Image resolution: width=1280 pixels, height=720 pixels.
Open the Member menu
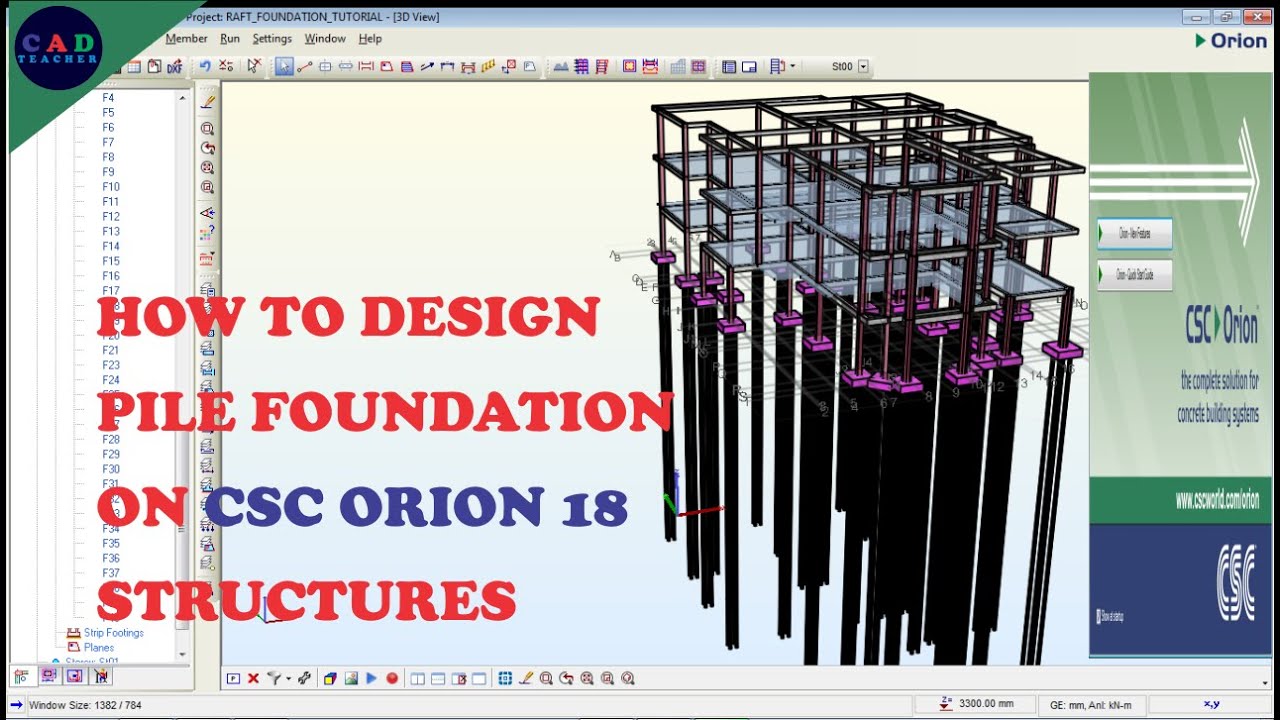[x=186, y=39]
